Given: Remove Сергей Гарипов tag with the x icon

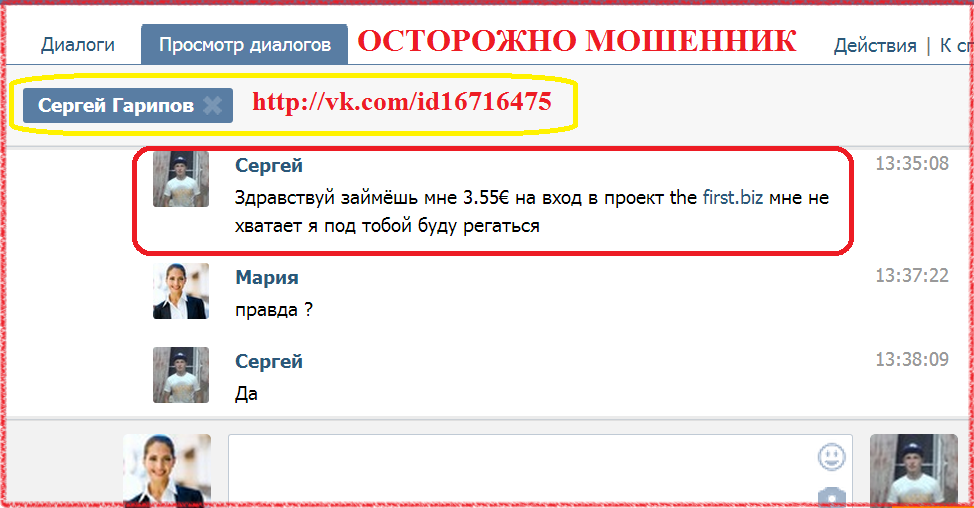Looking at the screenshot, I should 212,106.
